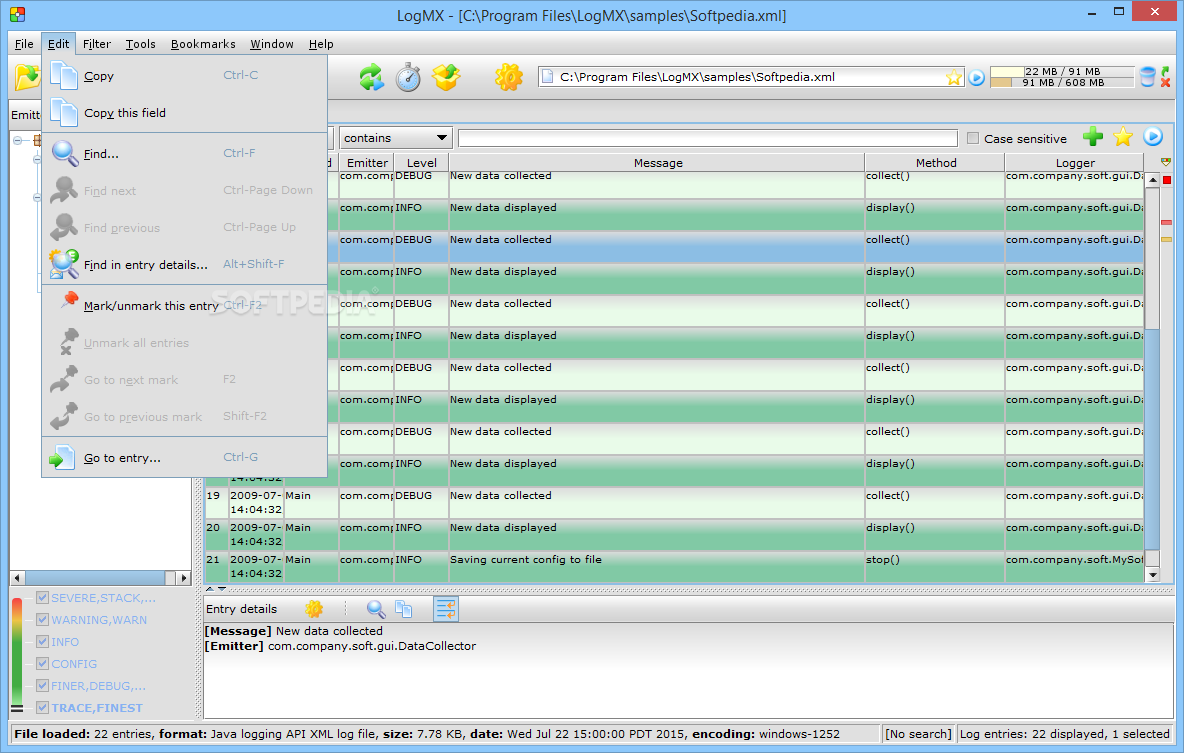Click the Go to entry green arrow icon
Image resolution: width=1184 pixels, height=753 pixels.
[x=62, y=458]
